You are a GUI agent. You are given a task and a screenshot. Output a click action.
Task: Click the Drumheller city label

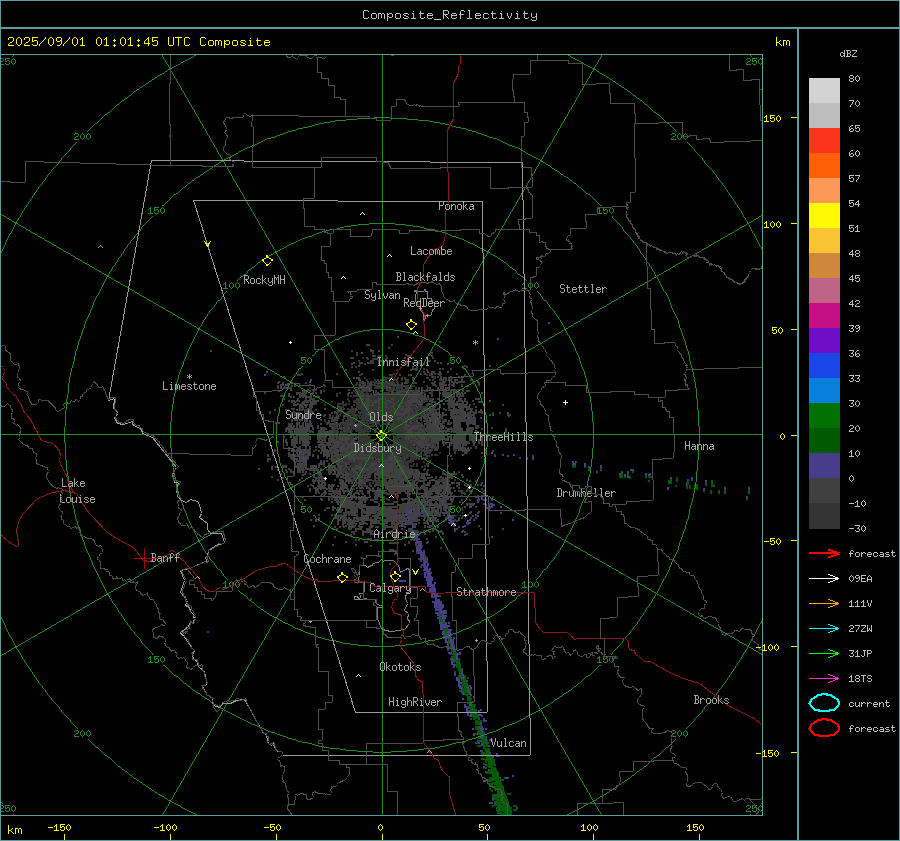[586, 493]
